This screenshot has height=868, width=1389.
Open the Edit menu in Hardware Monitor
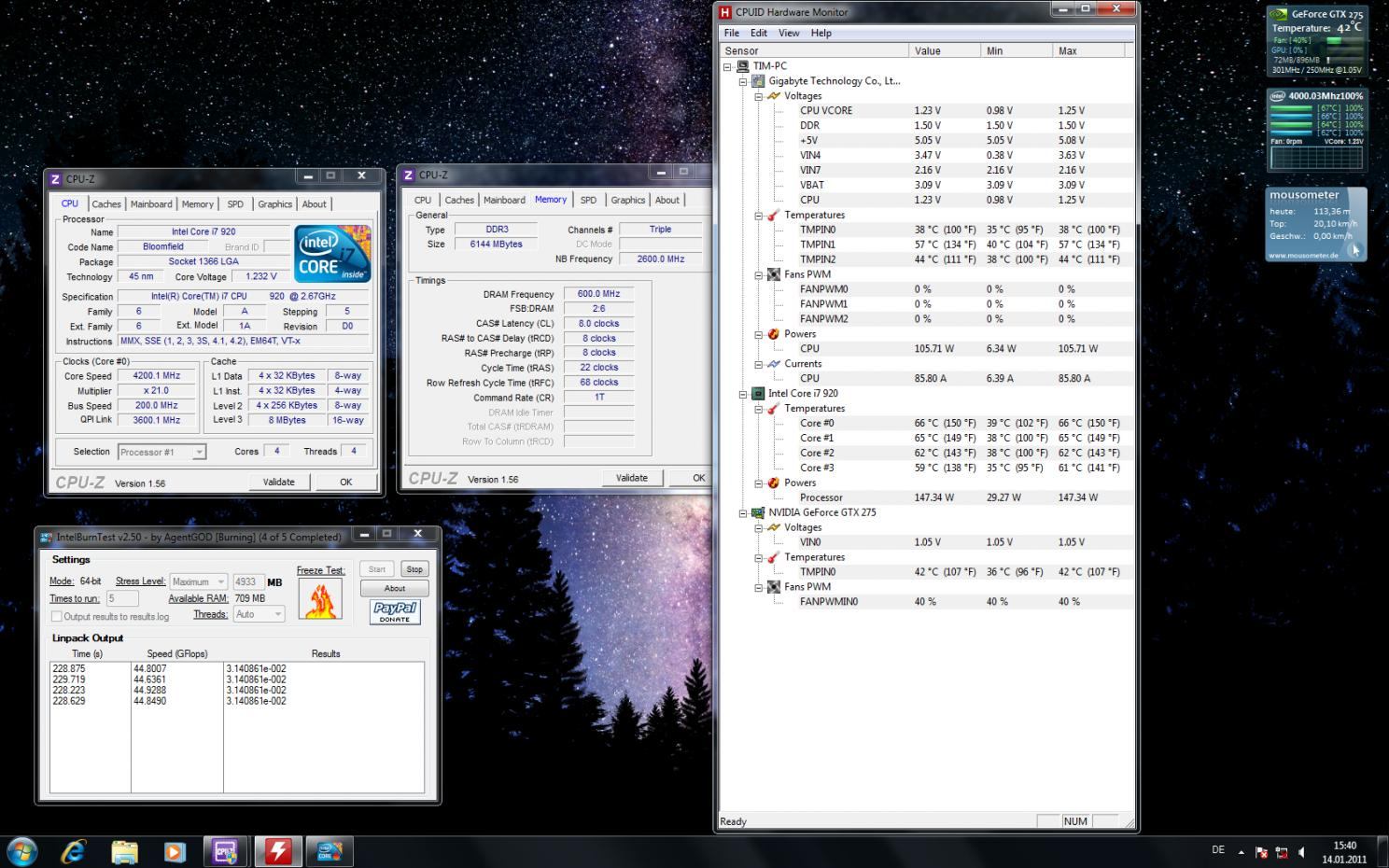click(x=759, y=33)
